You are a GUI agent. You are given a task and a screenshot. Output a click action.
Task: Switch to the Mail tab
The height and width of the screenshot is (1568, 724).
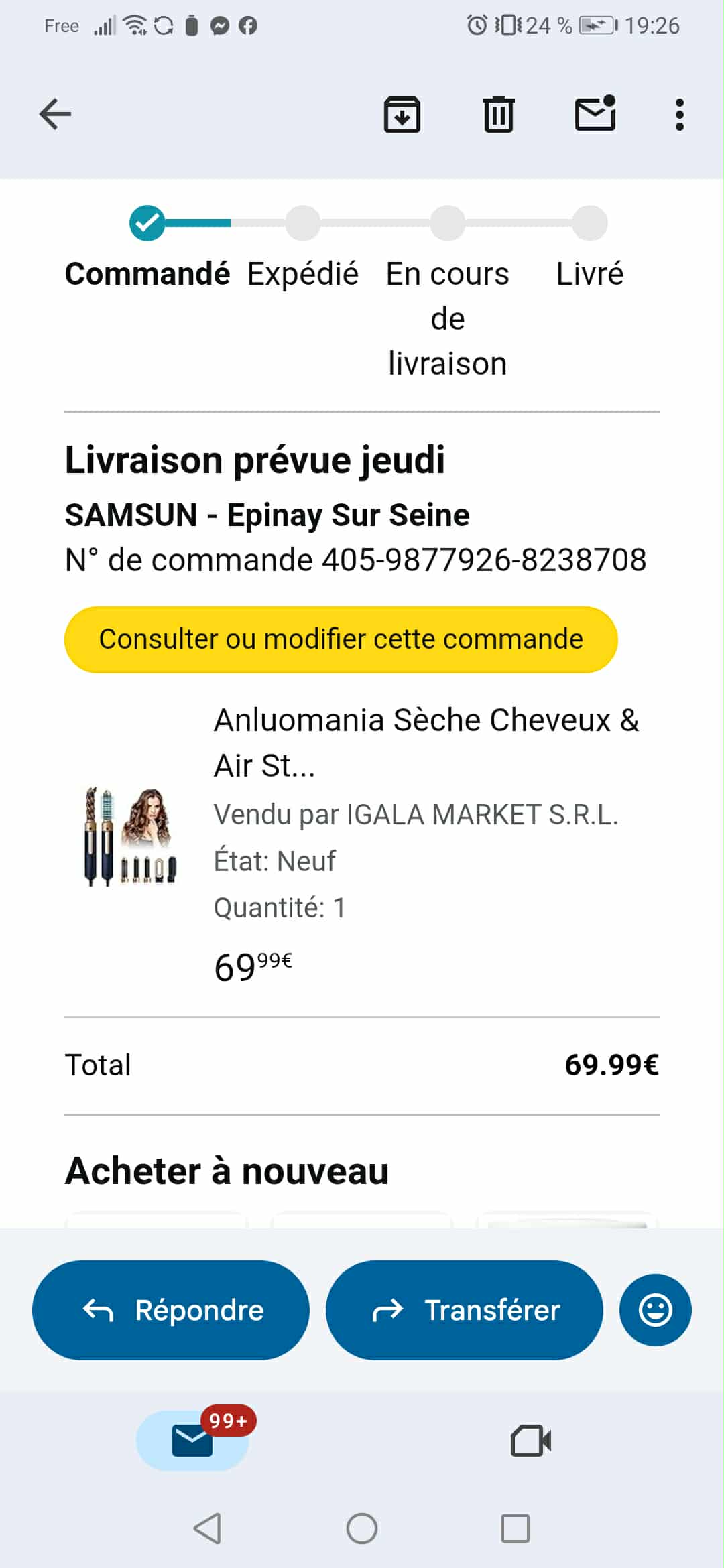(x=192, y=1440)
